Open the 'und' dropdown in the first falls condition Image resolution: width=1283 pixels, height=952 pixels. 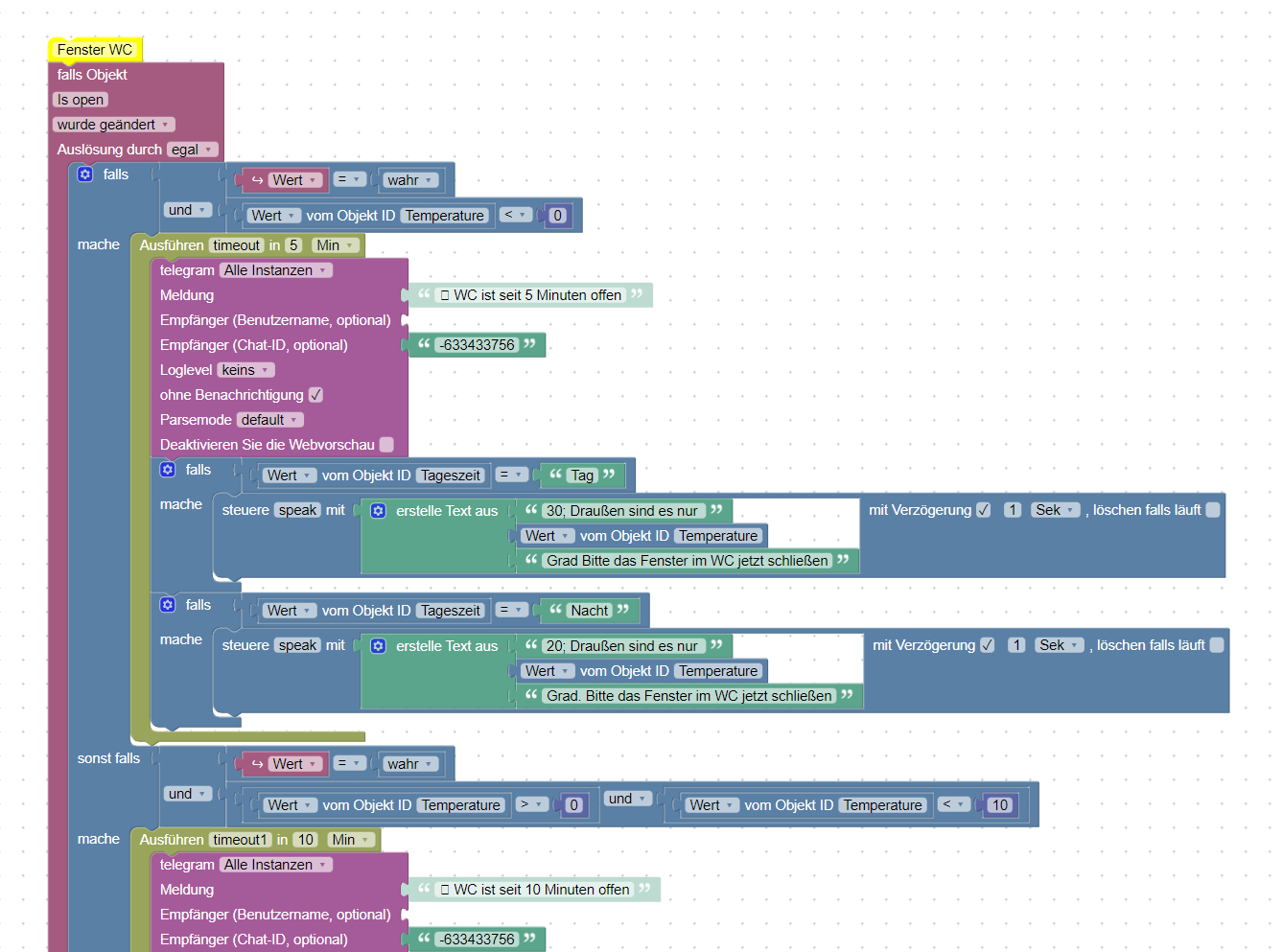click(x=188, y=210)
